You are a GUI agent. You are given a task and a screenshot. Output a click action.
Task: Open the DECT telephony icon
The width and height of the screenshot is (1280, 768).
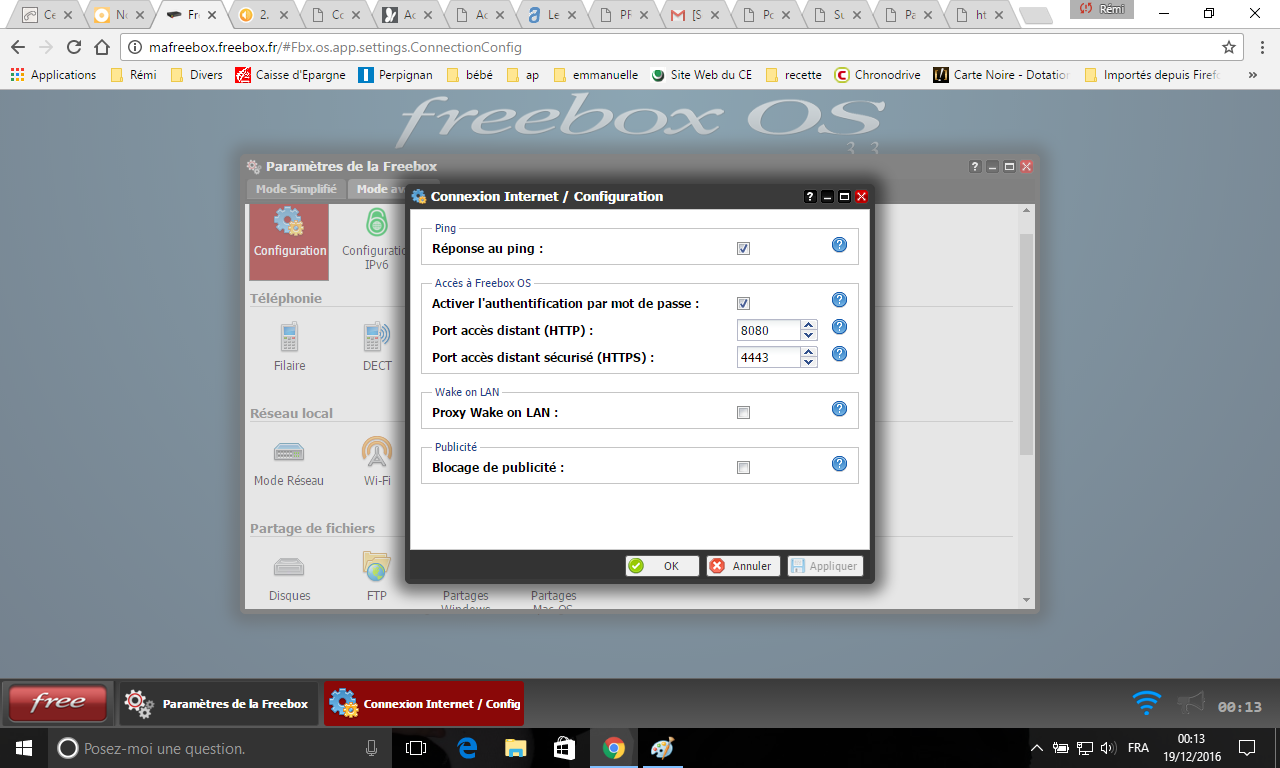pyautogui.click(x=377, y=347)
